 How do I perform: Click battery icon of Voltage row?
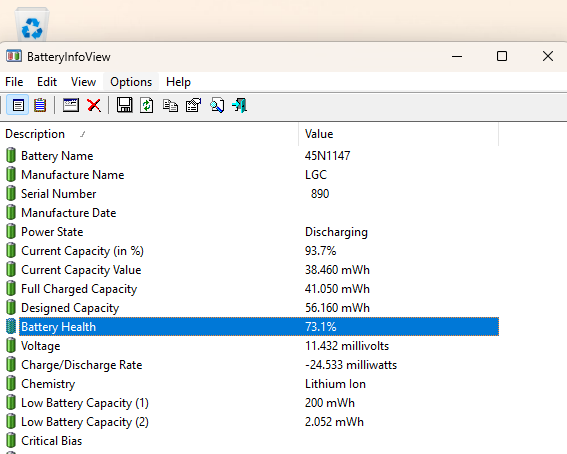point(11,346)
